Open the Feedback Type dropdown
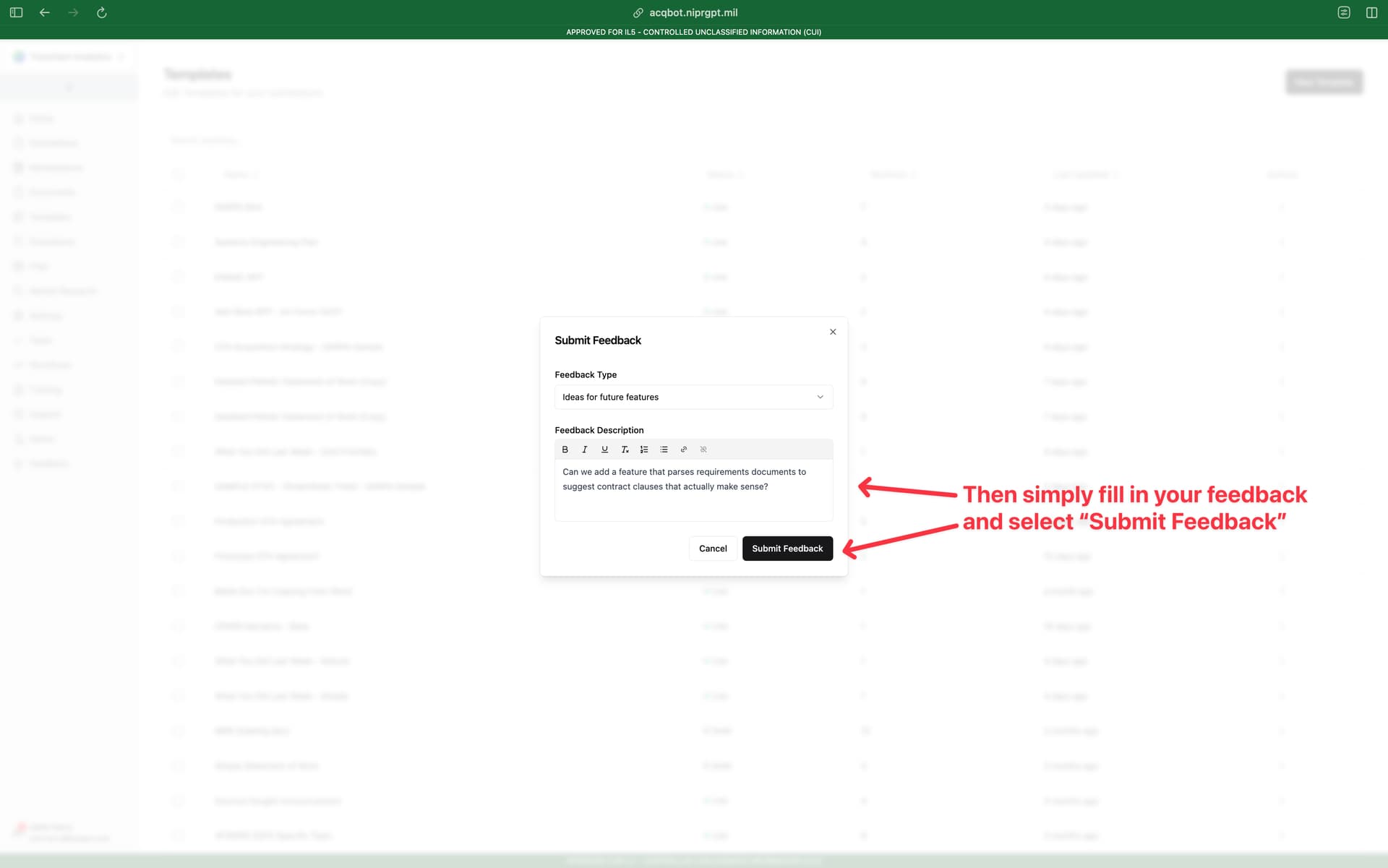The height and width of the screenshot is (868, 1388). coord(693,397)
